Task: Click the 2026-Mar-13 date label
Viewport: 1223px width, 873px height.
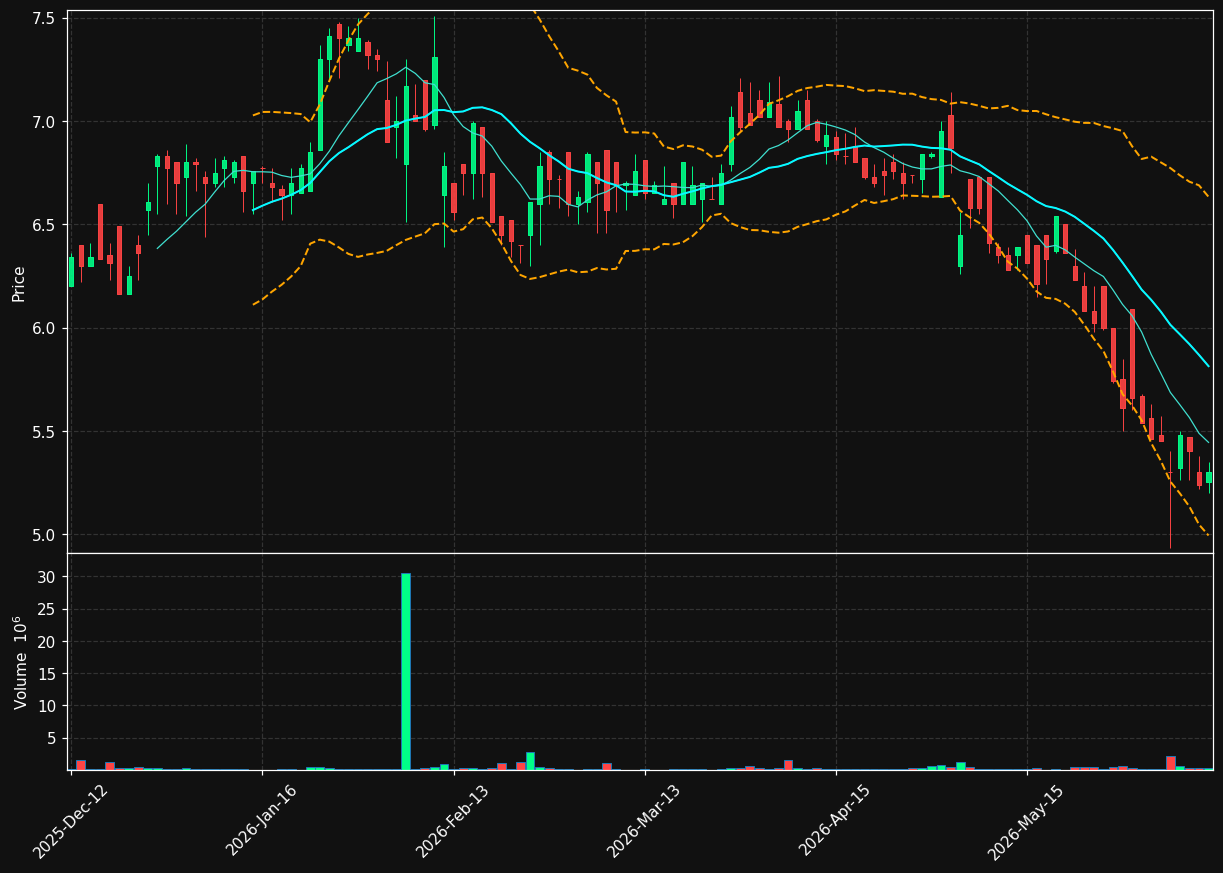Action: (x=644, y=821)
